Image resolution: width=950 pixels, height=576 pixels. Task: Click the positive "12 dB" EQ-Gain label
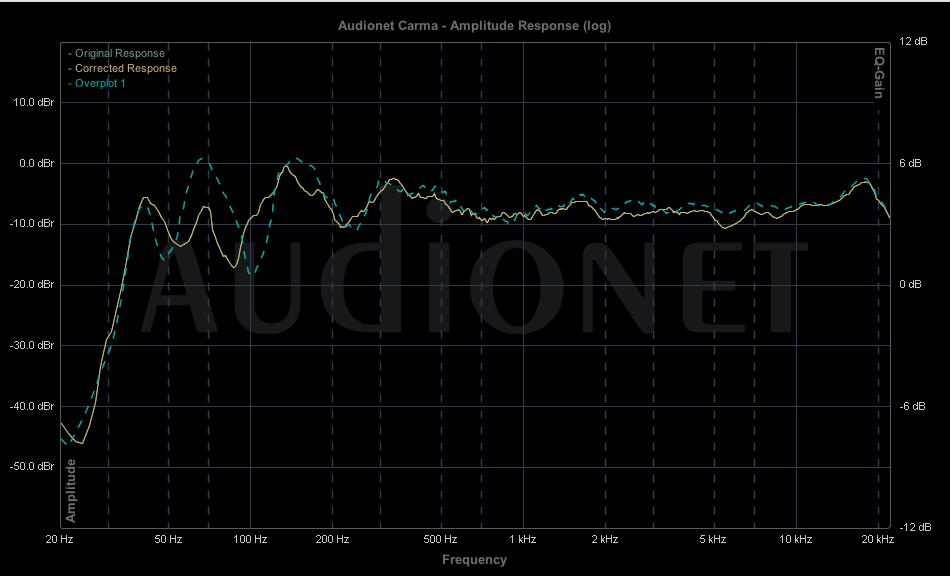[x=913, y=41]
